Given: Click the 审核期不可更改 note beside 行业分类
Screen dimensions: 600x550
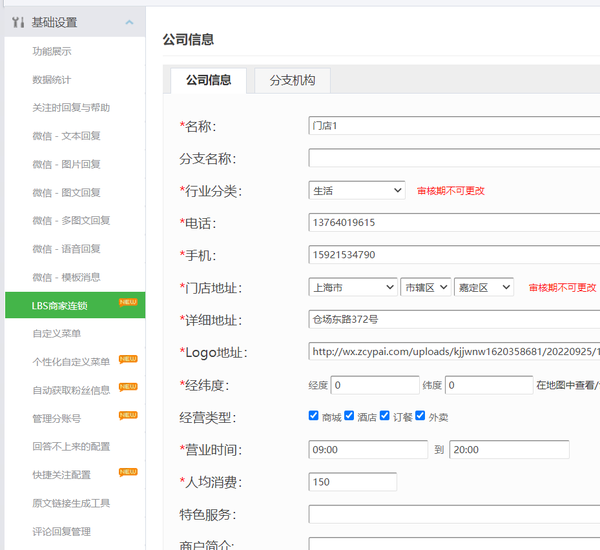Looking at the screenshot, I should (451, 191).
